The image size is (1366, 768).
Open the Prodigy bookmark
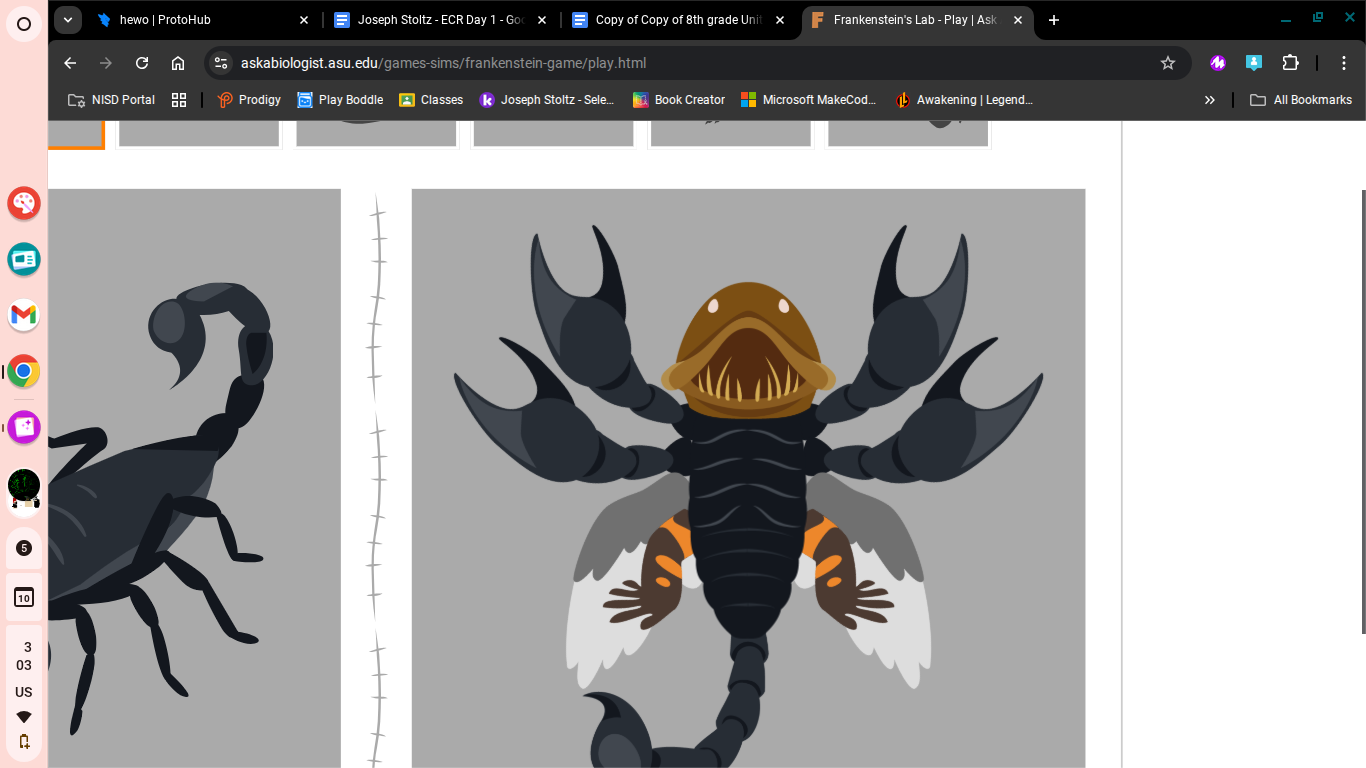(248, 99)
